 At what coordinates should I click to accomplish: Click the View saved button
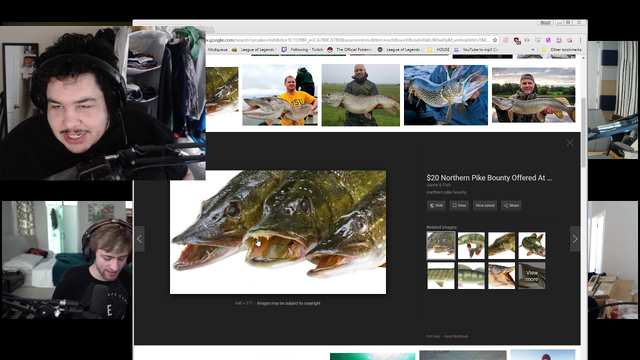tap(484, 205)
